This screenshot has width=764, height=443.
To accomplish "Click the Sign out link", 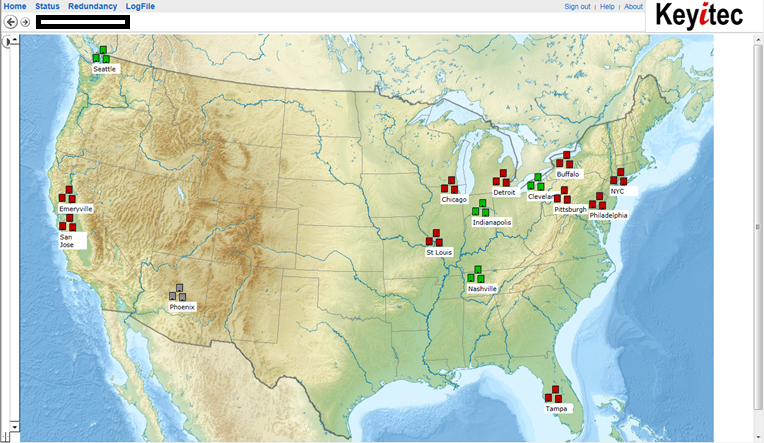I will 577,6.
